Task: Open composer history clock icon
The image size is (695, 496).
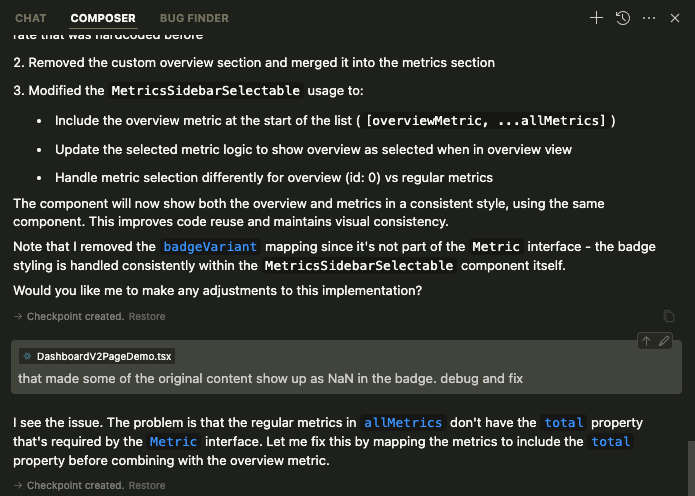Action: point(623,18)
